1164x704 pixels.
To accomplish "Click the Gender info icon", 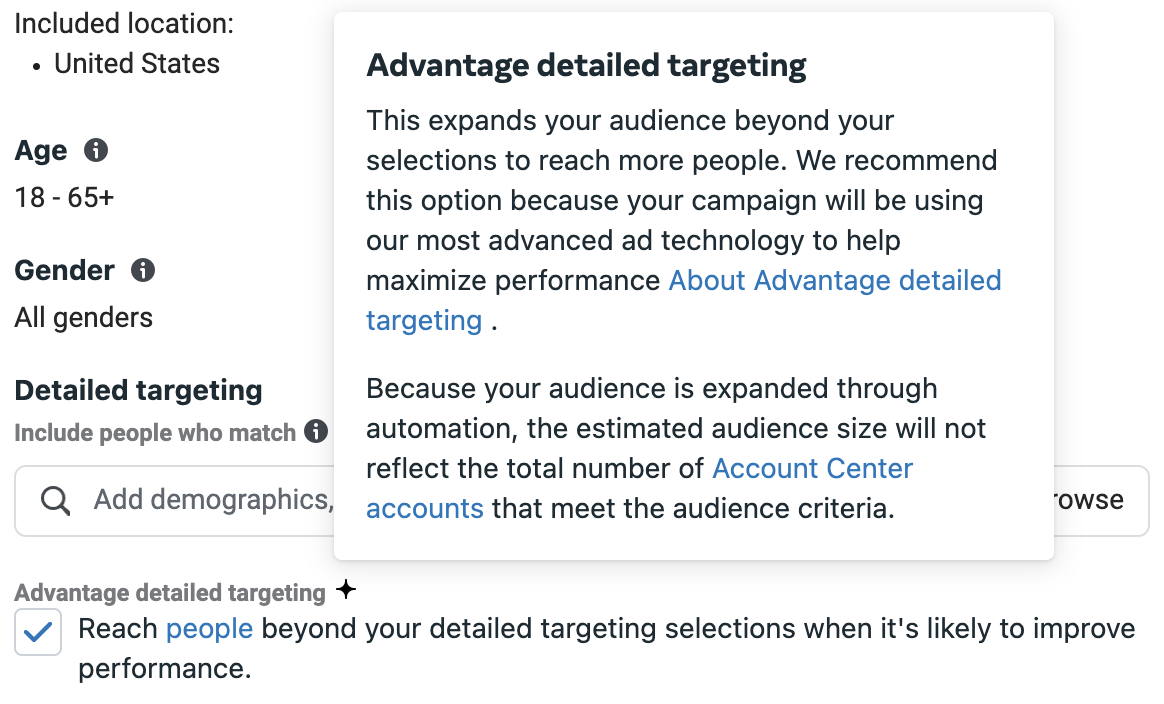I will point(143,270).
